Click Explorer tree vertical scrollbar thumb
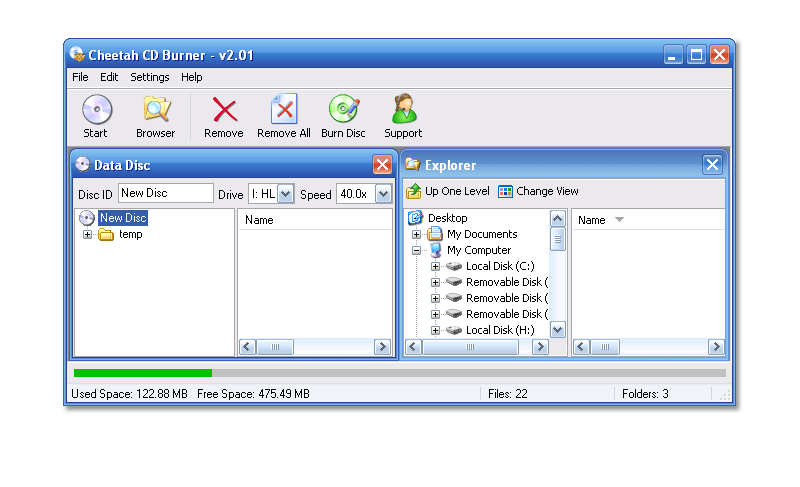The image size is (800, 487). click(x=558, y=239)
